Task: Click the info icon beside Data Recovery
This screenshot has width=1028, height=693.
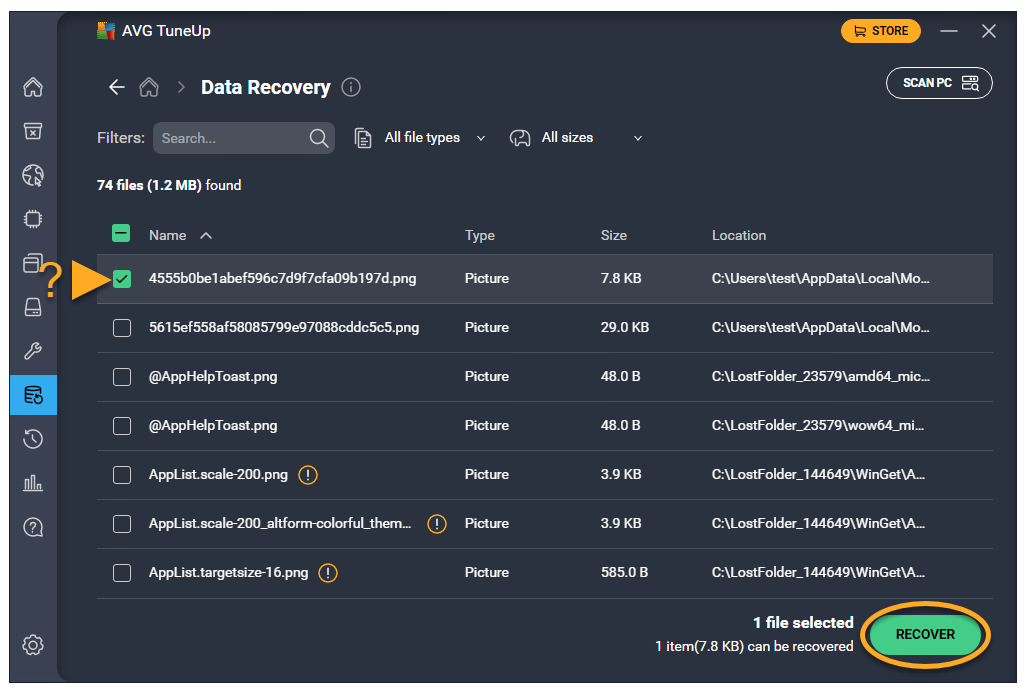Action: point(351,87)
